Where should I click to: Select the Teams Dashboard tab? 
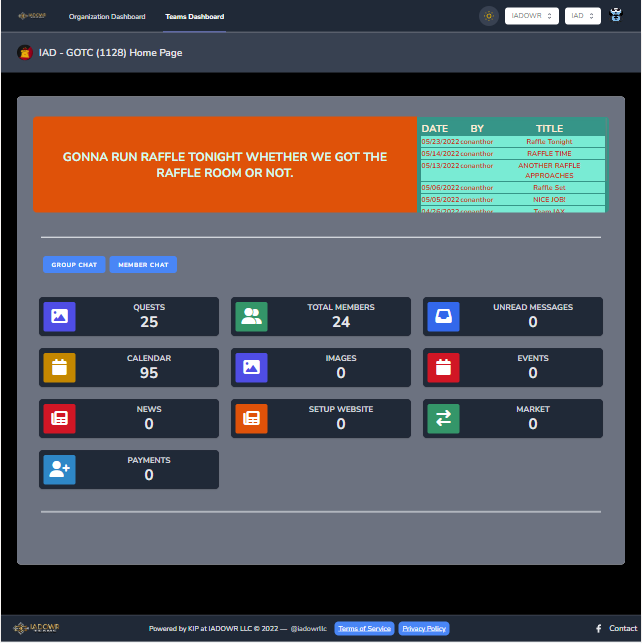tap(194, 17)
